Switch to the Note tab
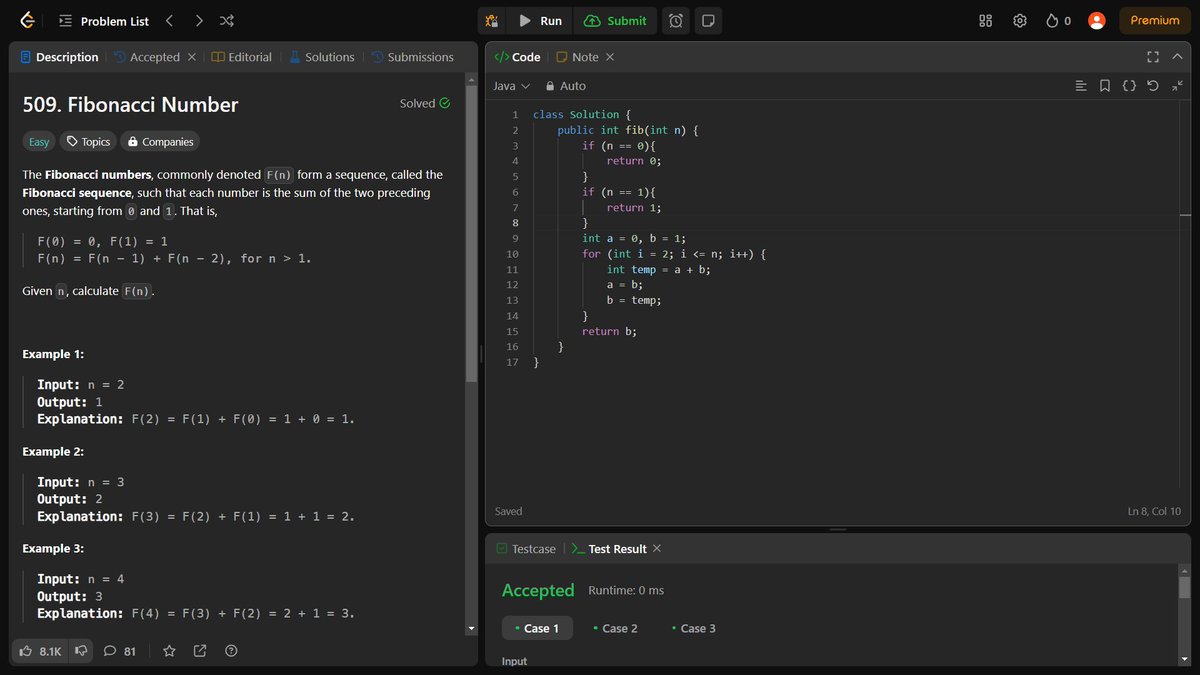1200x675 pixels. (577, 57)
